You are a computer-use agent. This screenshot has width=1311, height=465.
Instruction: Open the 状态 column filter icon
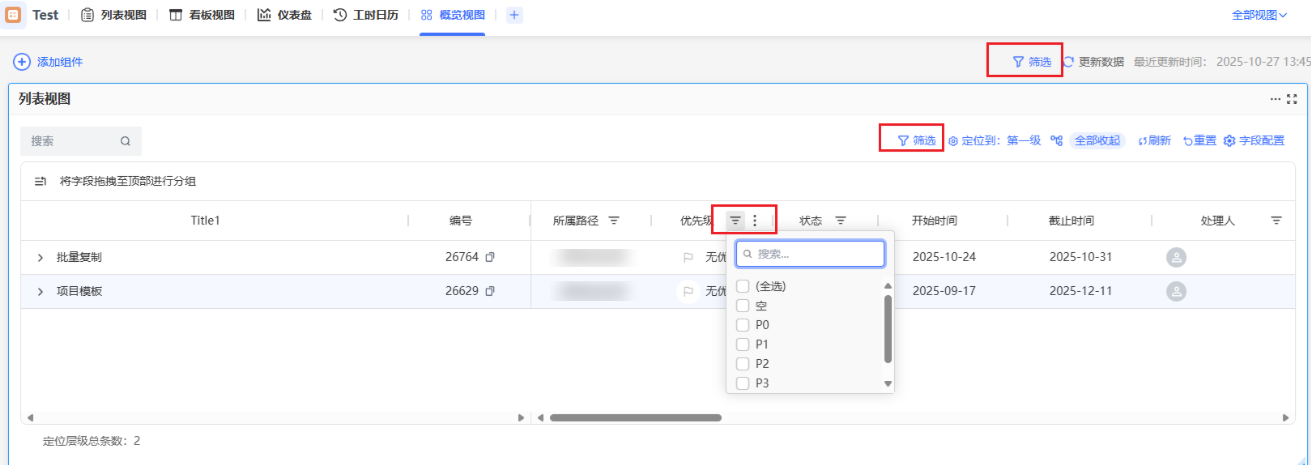point(841,221)
